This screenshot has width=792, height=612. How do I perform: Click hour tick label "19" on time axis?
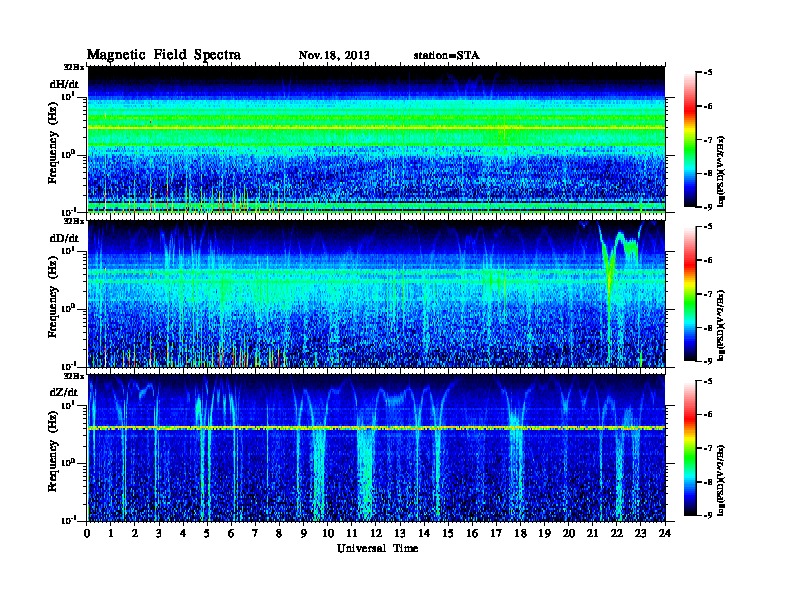pyautogui.click(x=544, y=533)
